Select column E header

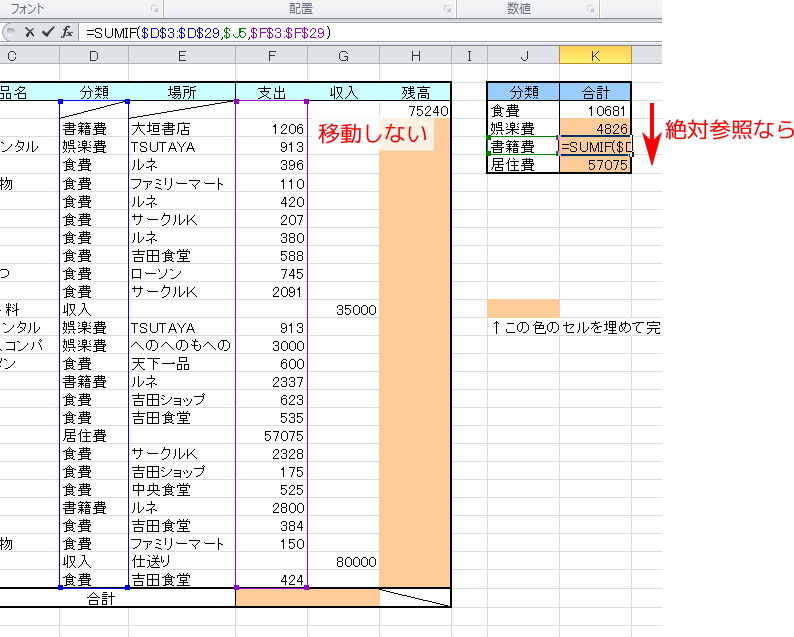(182, 56)
